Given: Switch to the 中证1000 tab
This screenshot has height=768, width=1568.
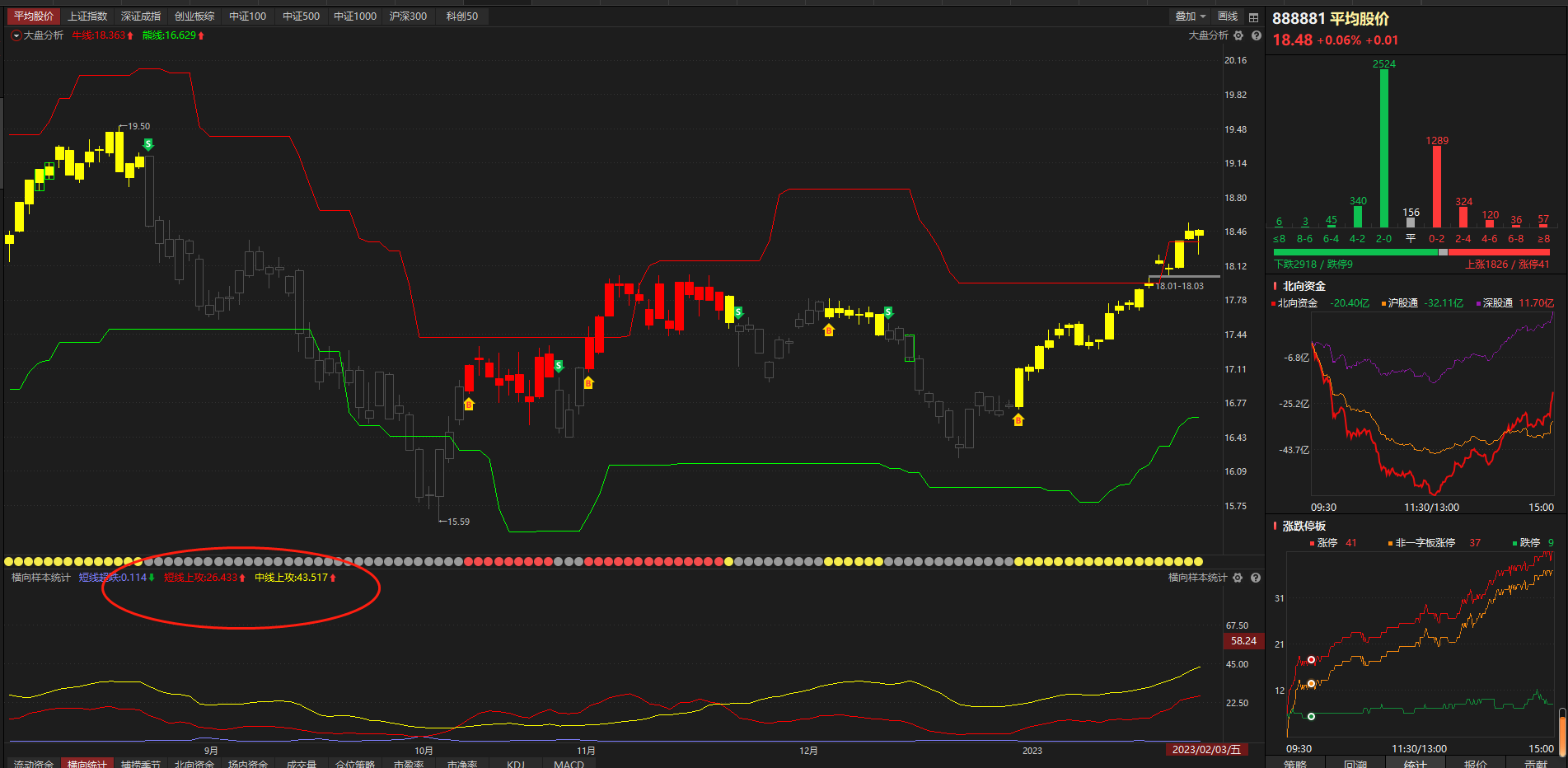Looking at the screenshot, I should [355, 16].
